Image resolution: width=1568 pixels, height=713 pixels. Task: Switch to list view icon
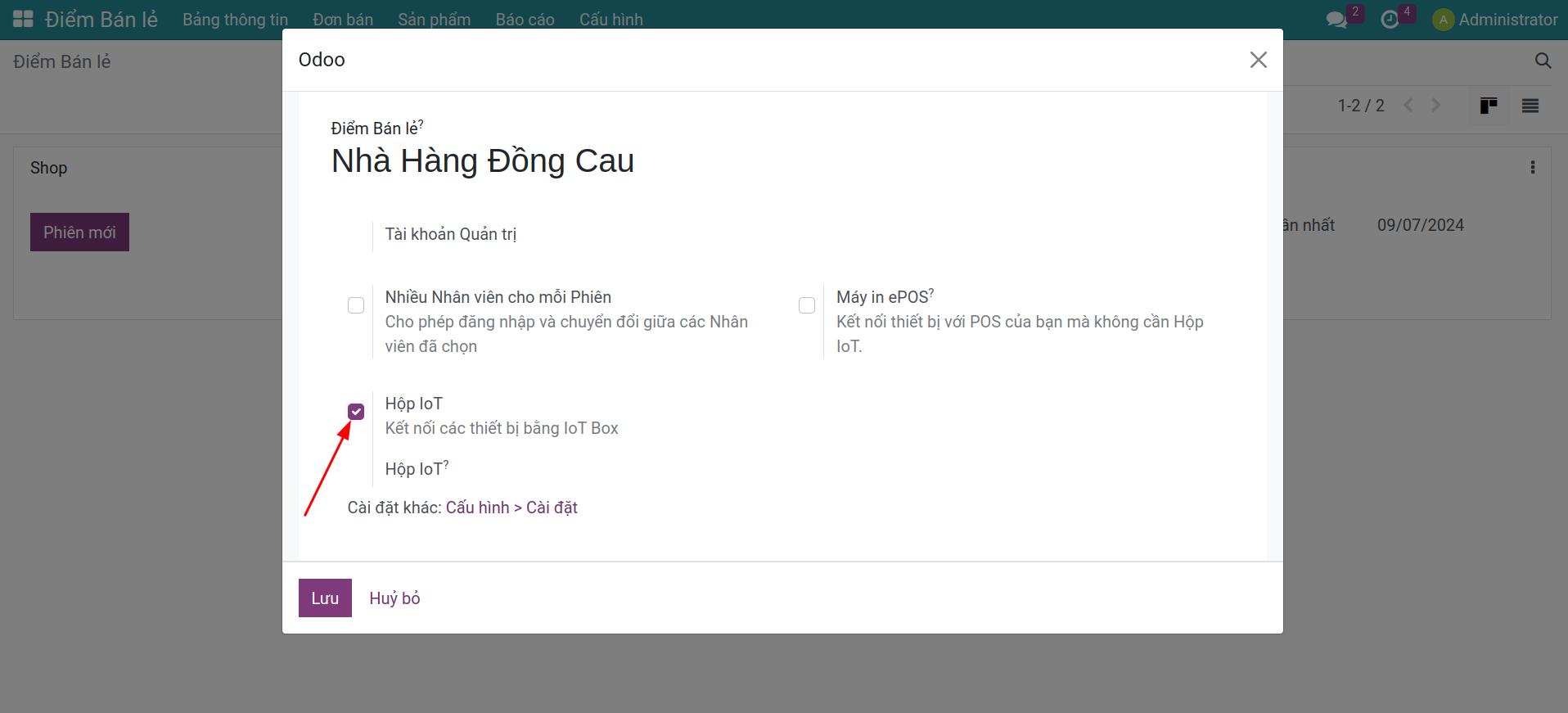click(x=1530, y=106)
